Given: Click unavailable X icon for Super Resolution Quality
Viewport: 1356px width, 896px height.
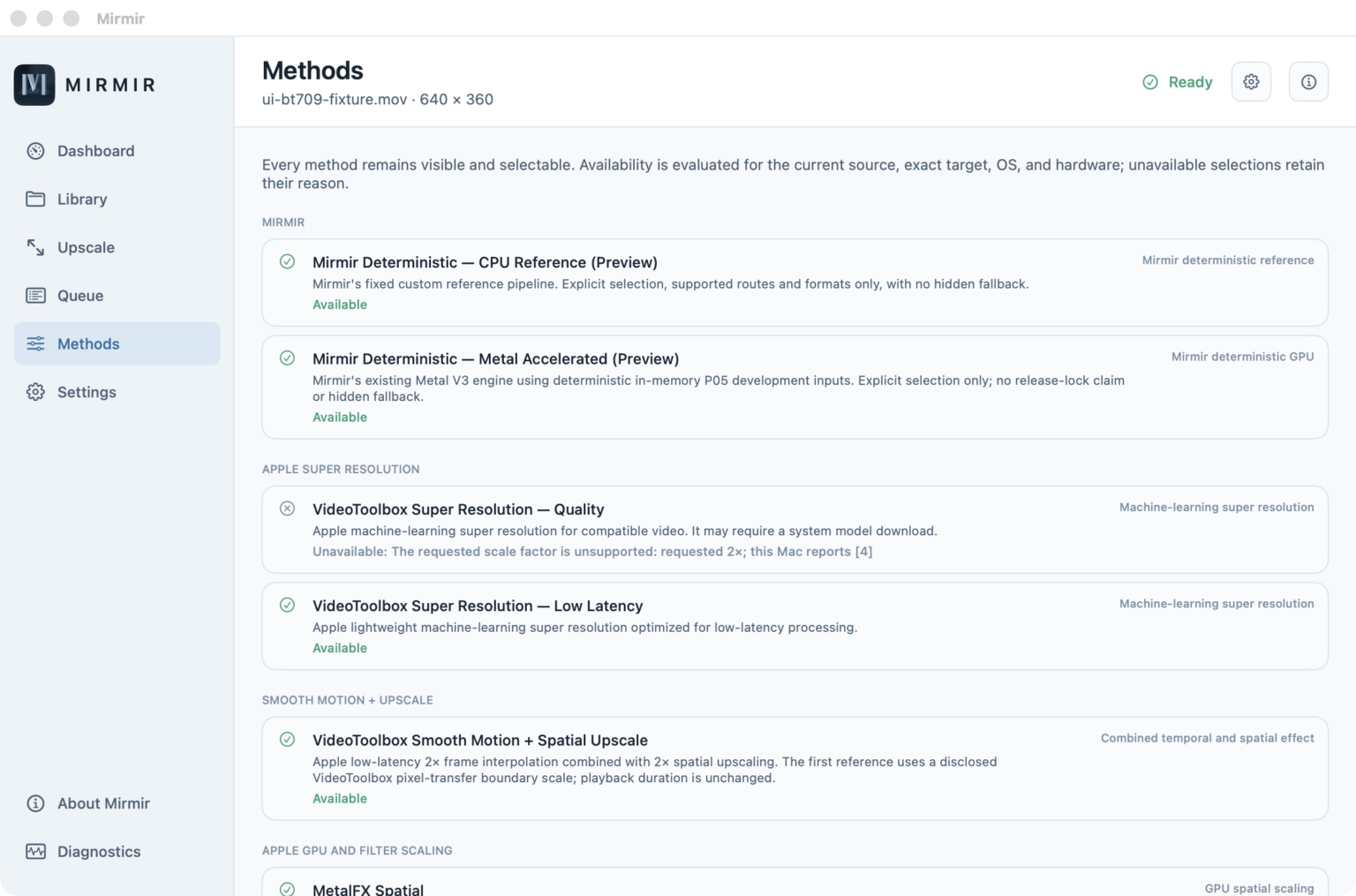Looking at the screenshot, I should tap(287, 508).
